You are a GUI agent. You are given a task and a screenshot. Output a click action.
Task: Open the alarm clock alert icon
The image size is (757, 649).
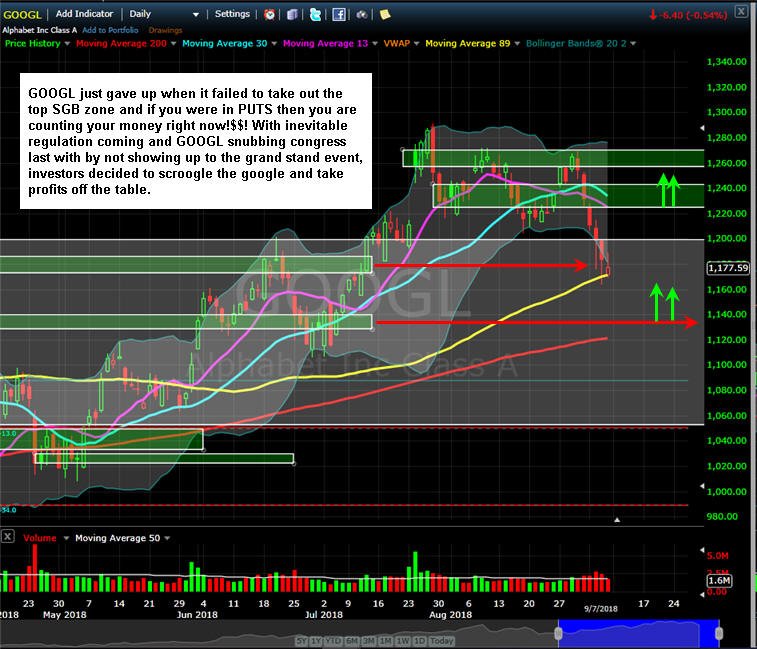(269, 14)
